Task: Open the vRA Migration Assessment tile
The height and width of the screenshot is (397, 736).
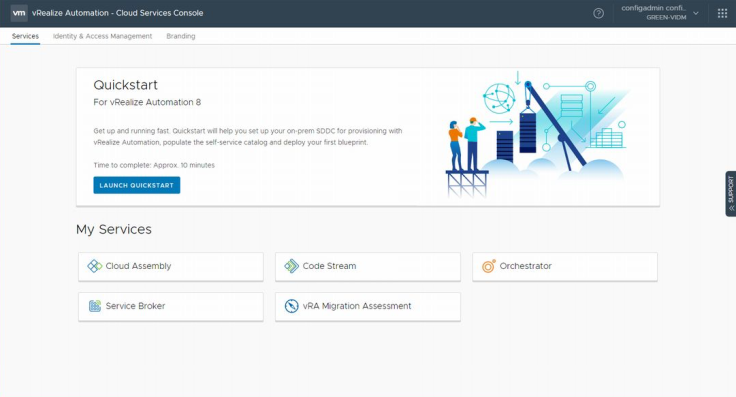Action: pos(368,306)
